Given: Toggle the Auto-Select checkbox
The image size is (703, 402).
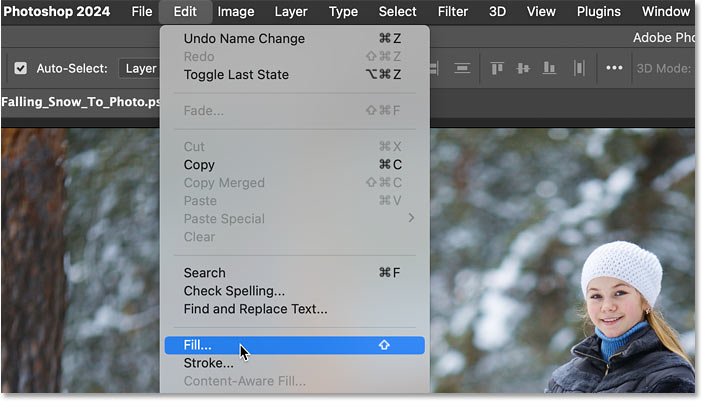Looking at the screenshot, I should tap(21, 68).
